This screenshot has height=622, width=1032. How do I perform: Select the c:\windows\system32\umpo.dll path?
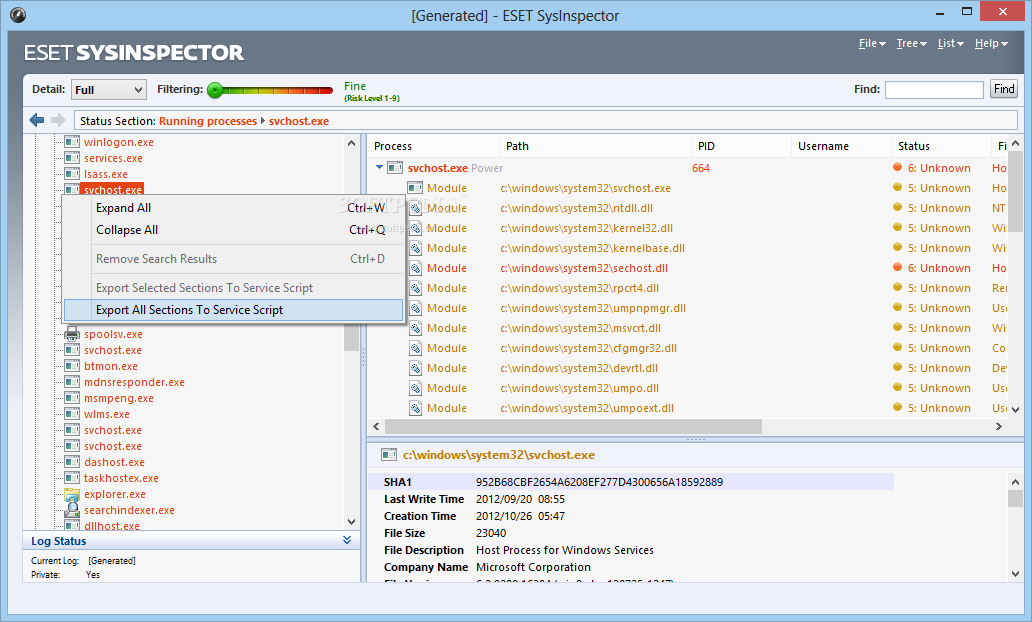[579, 388]
